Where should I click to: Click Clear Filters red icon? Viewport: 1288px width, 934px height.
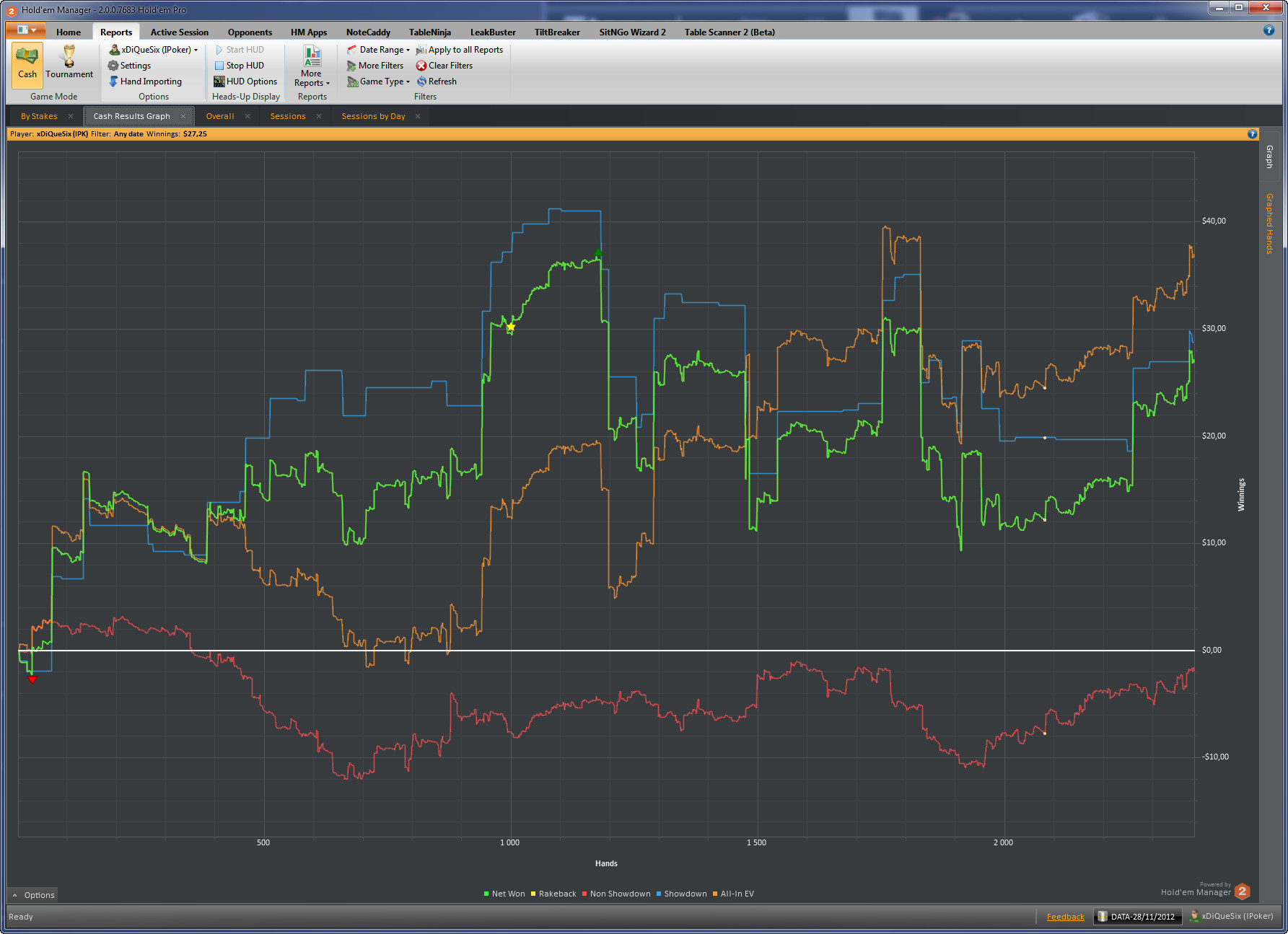tap(421, 66)
